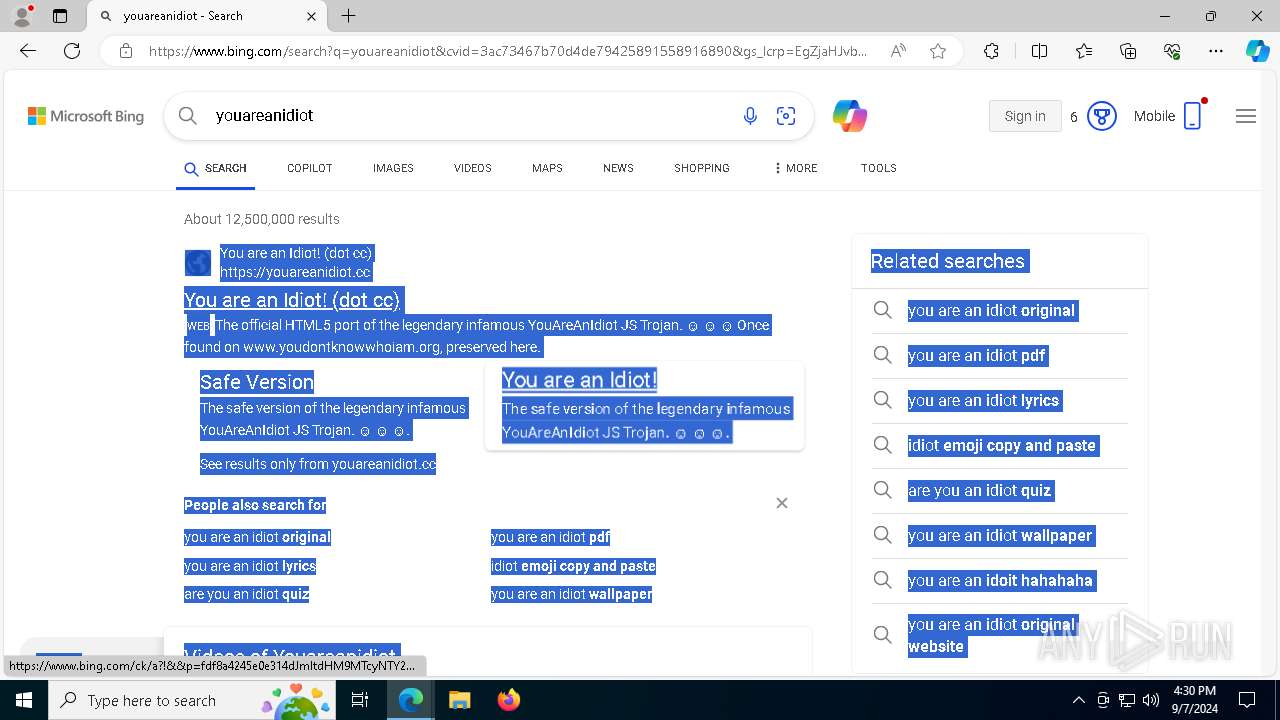Click the browser back arrow
Image resolution: width=1280 pixels, height=720 pixels.
click(x=28, y=51)
